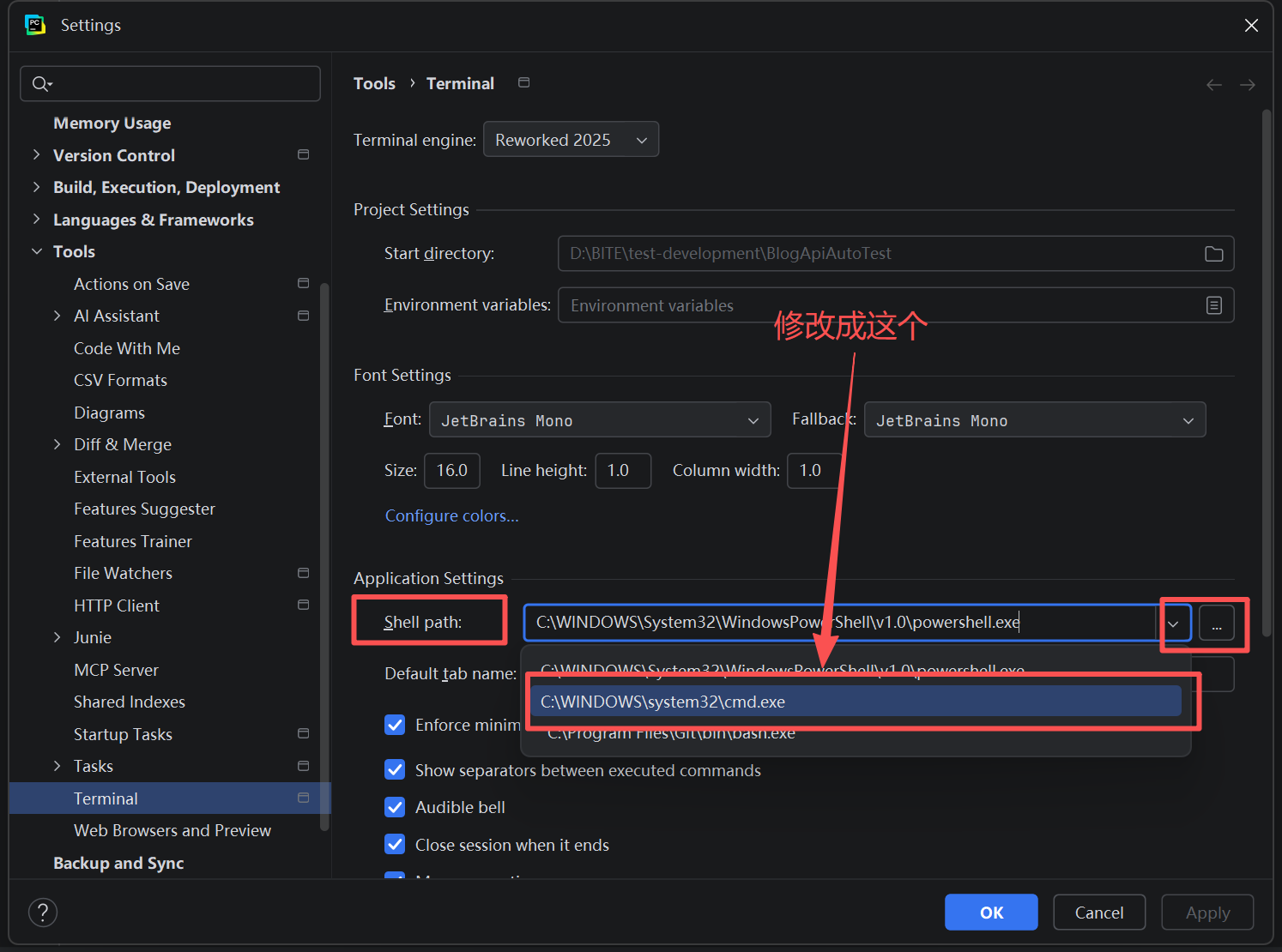This screenshot has height=952, width=1282.
Task: Click the Column width field
Action: click(815, 471)
